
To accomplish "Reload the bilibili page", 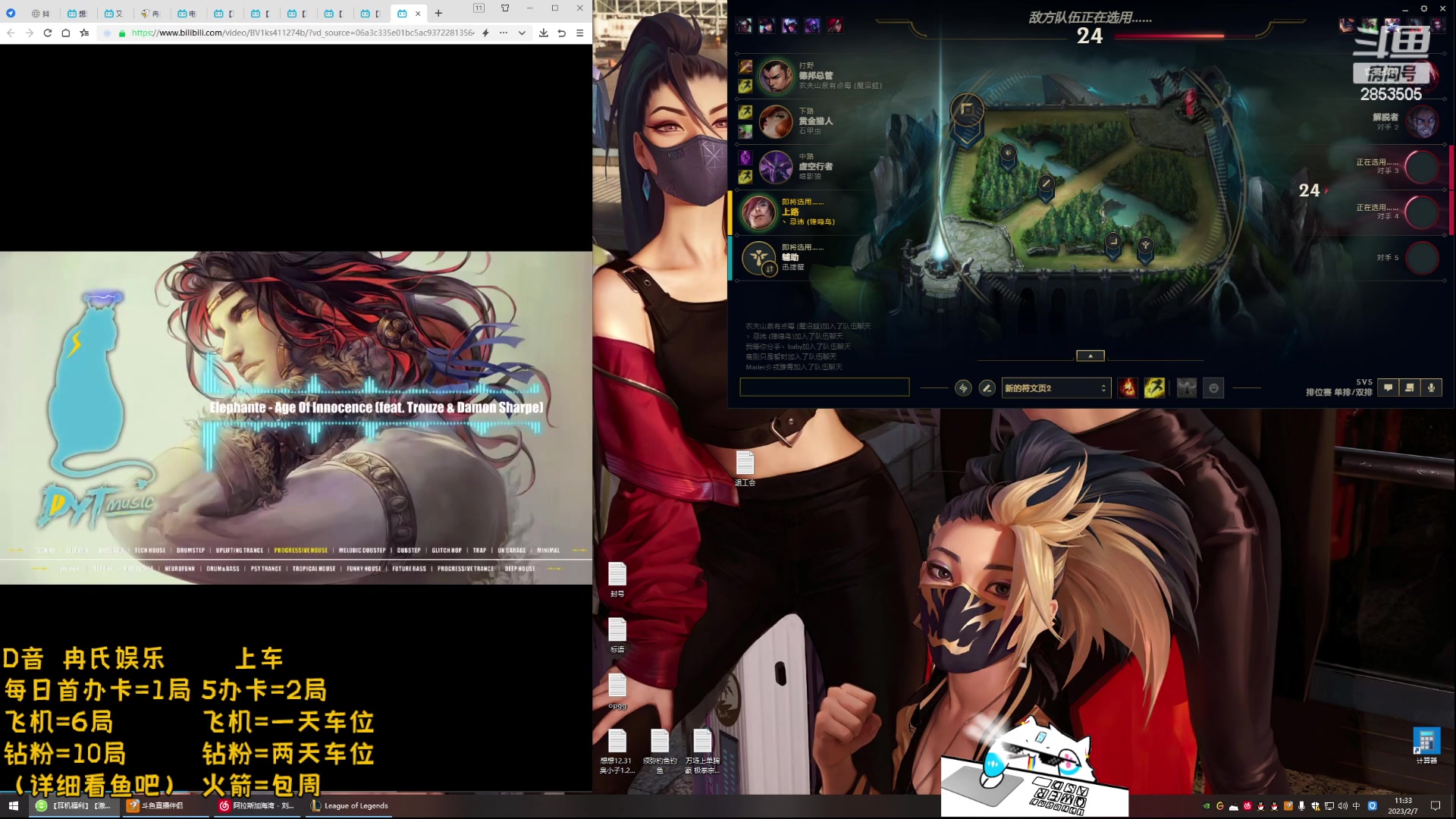I will click(47, 33).
